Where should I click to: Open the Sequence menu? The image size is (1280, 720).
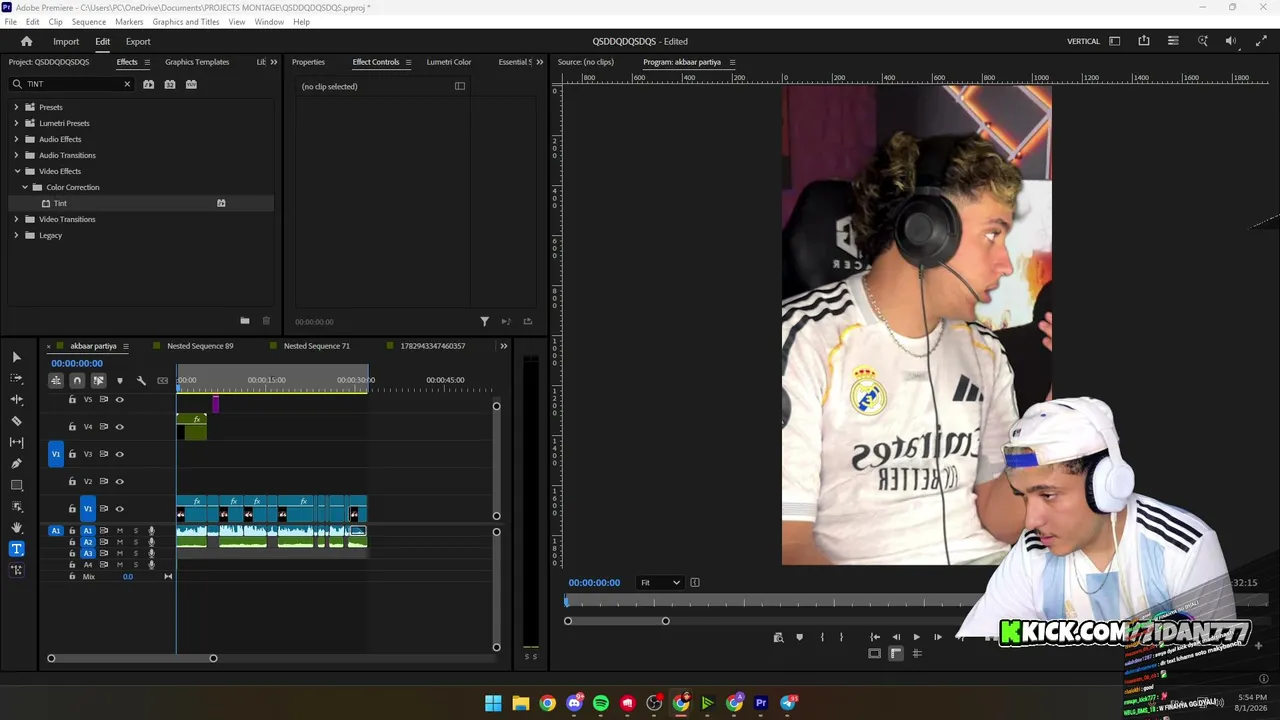click(x=89, y=22)
